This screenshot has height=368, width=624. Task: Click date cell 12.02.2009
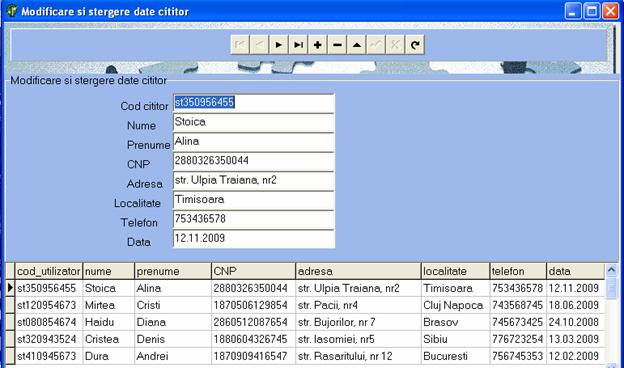click(575, 356)
